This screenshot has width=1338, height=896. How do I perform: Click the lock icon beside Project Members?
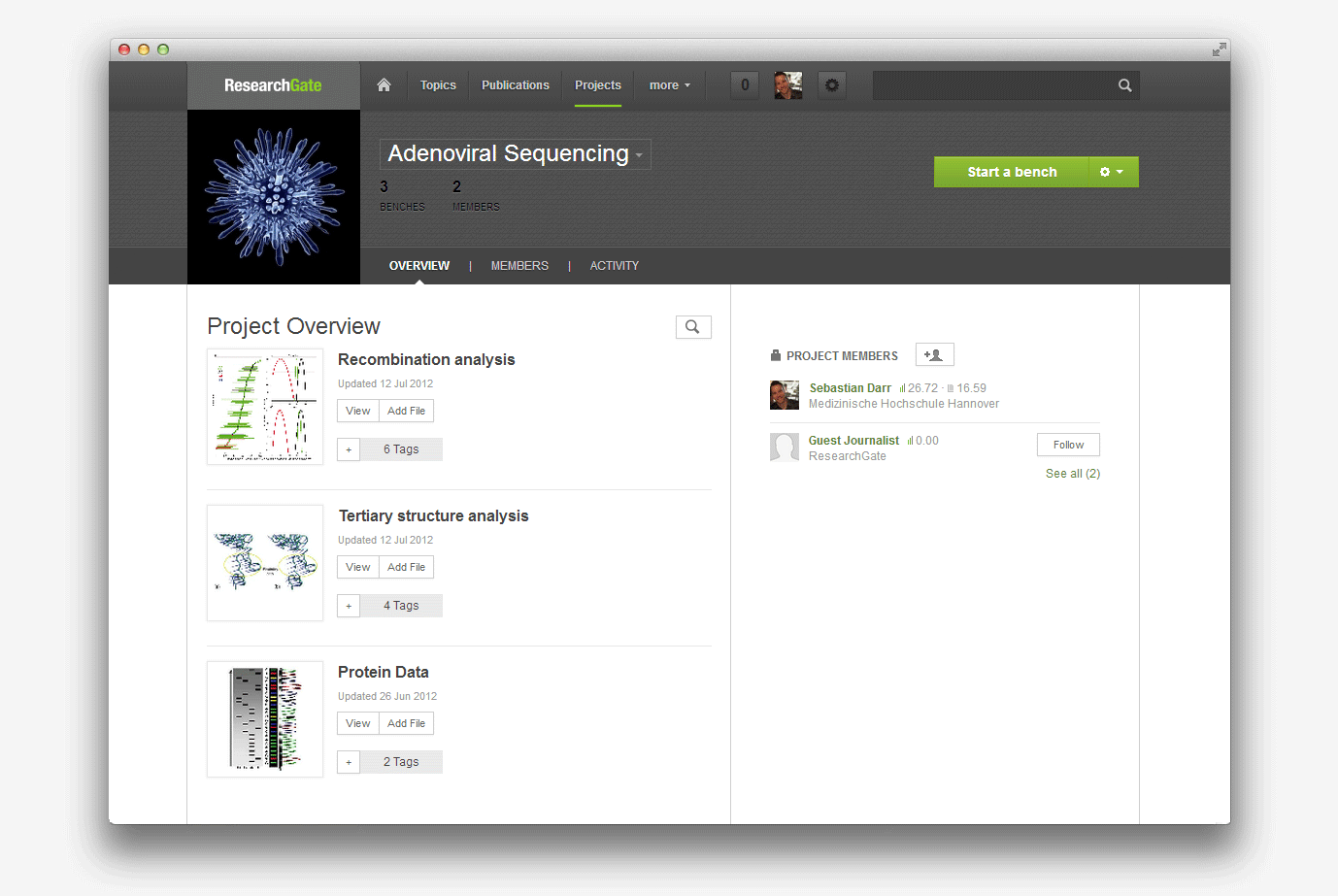click(776, 355)
